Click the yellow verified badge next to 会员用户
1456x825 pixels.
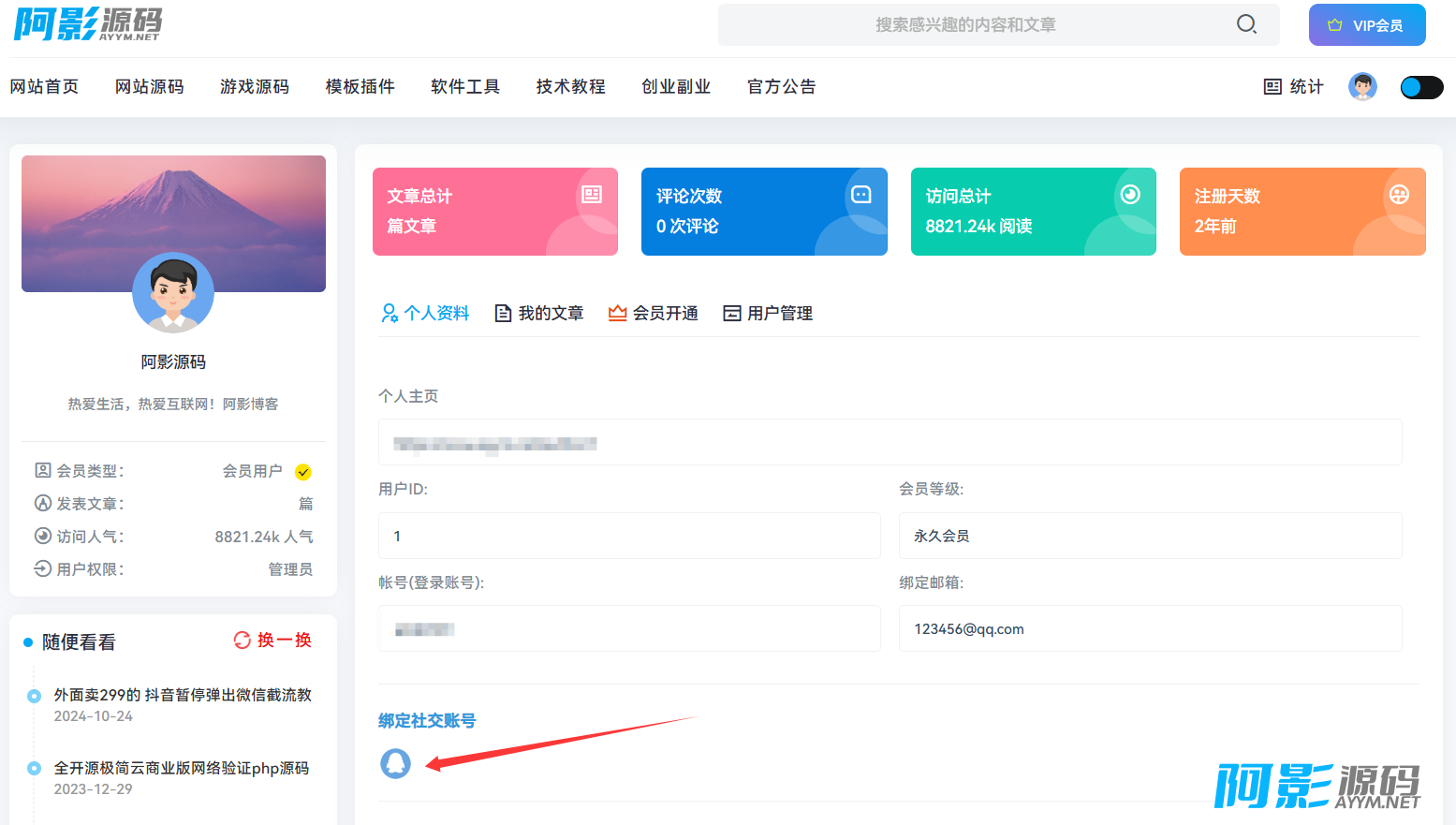tap(303, 472)
